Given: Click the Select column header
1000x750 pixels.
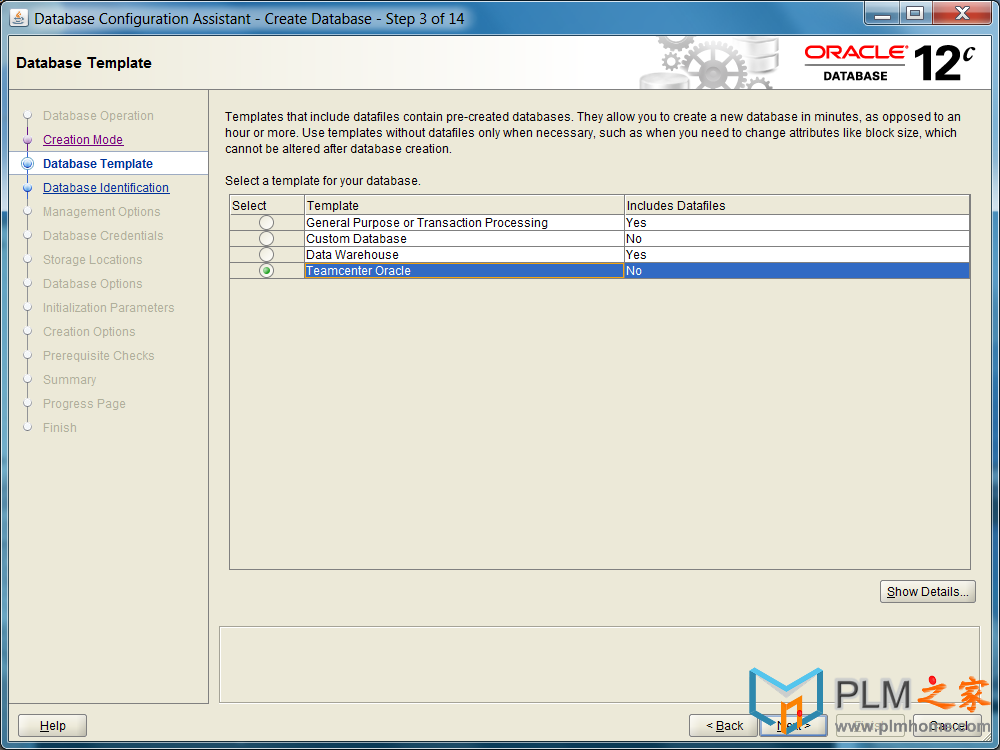Looking at the screenshot, I should tap(267, 205).
